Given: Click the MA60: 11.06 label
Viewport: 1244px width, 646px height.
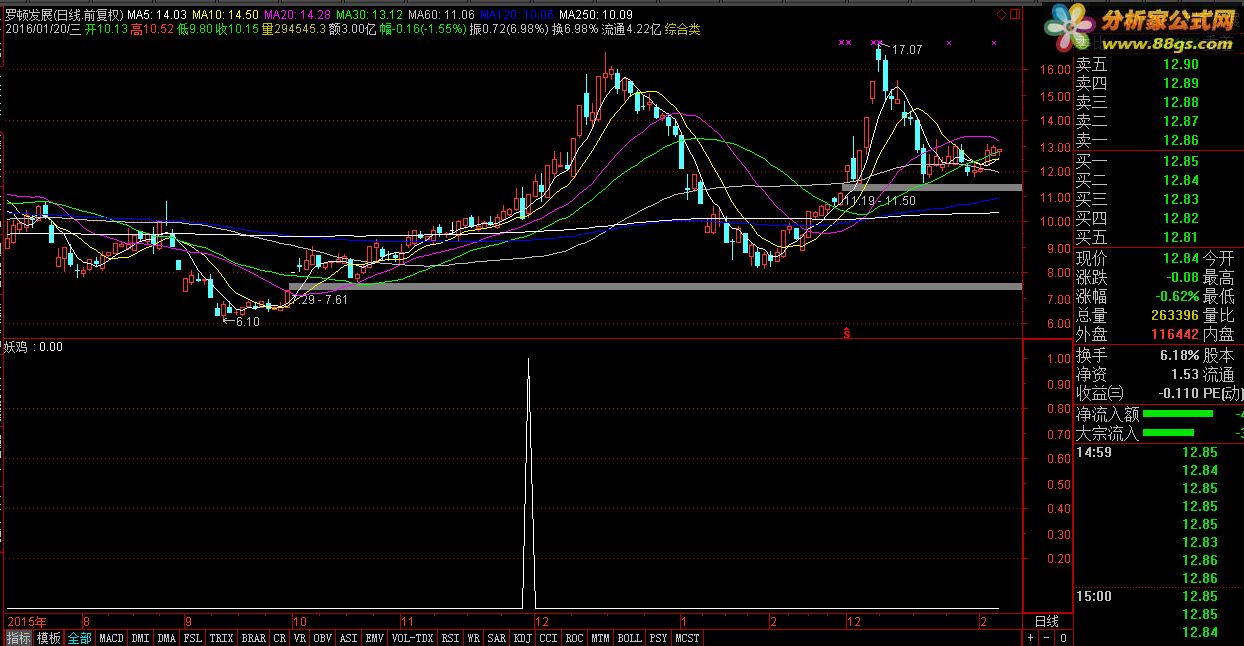Looking at the screenshot, I should (441, 15).
